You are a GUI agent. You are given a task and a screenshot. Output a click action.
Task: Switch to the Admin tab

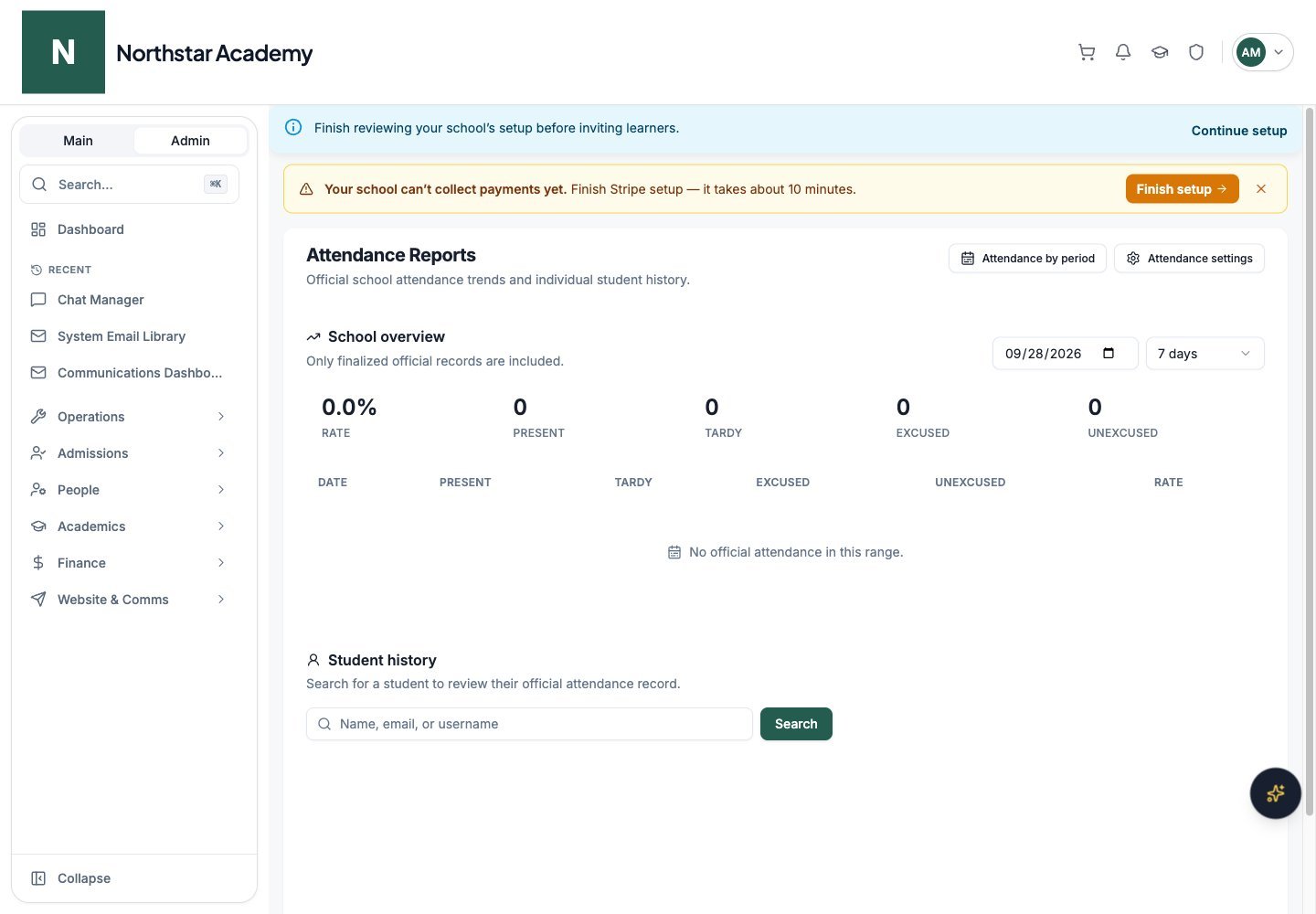tap(190, 141)
